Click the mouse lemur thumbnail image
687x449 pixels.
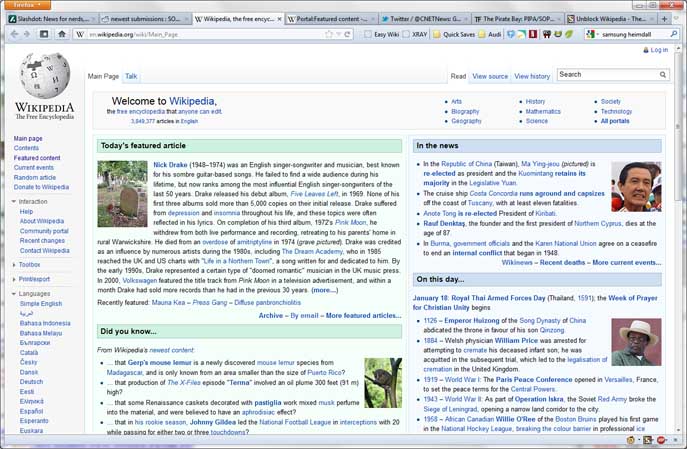tap(383, 383)
